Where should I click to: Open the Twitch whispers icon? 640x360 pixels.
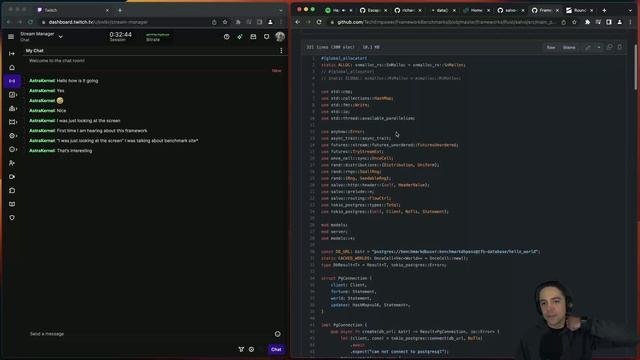click(x=267, y=37)
